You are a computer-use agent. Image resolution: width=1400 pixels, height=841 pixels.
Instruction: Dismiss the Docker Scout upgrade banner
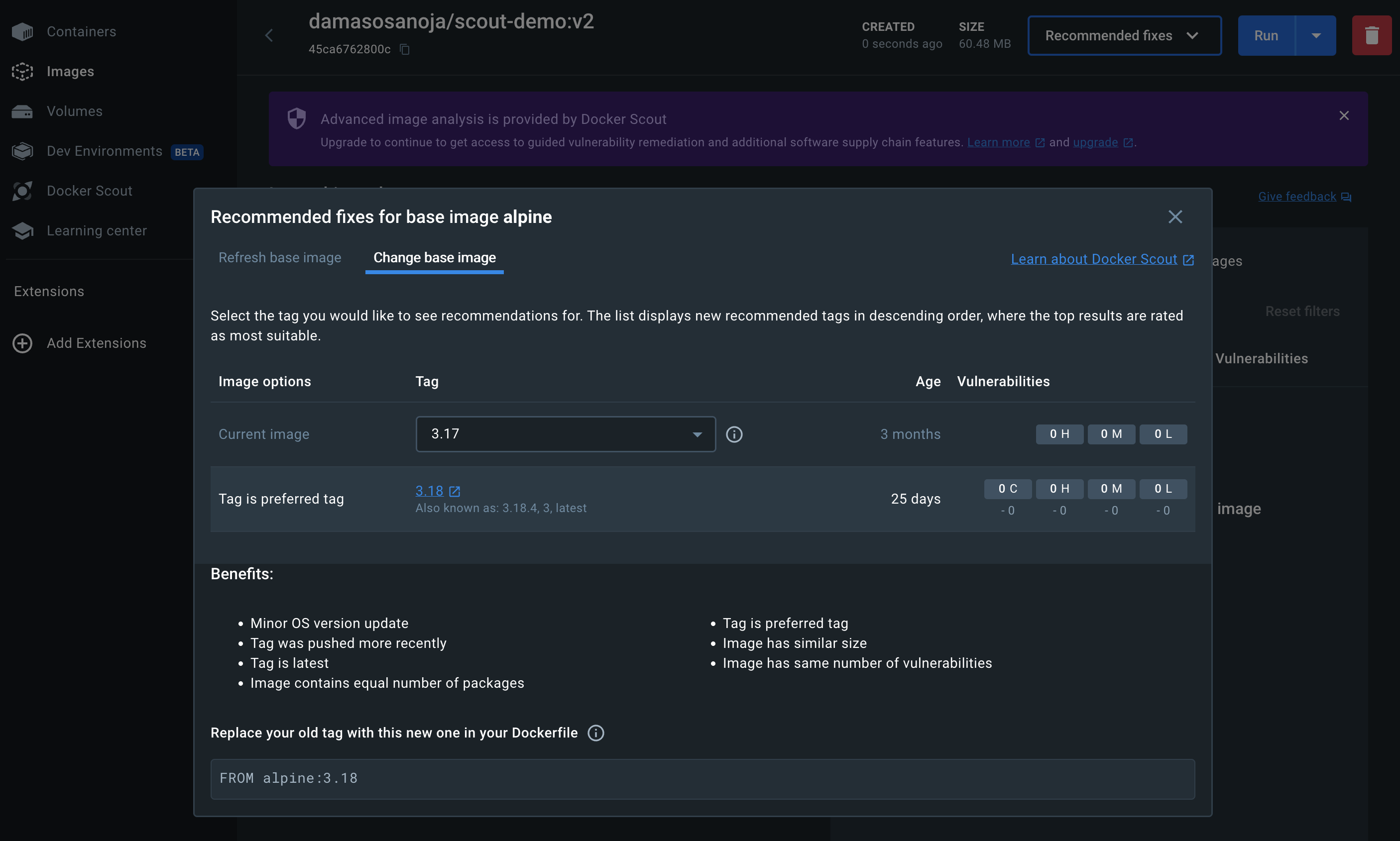[1344, 115]
